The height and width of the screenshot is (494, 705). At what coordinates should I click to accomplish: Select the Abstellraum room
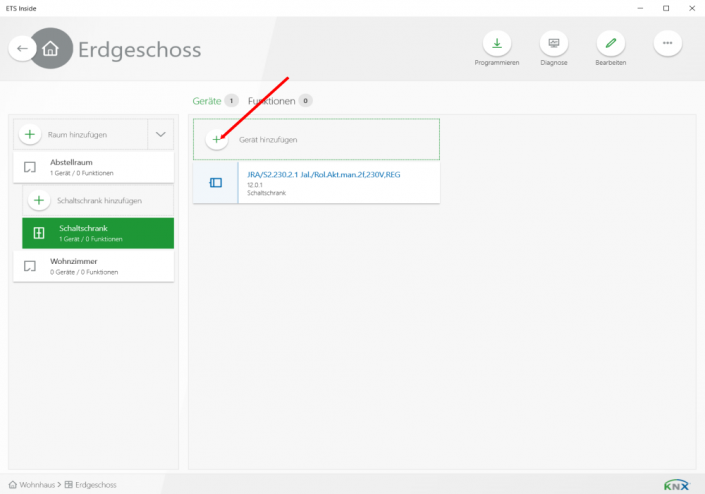point(94,167)
